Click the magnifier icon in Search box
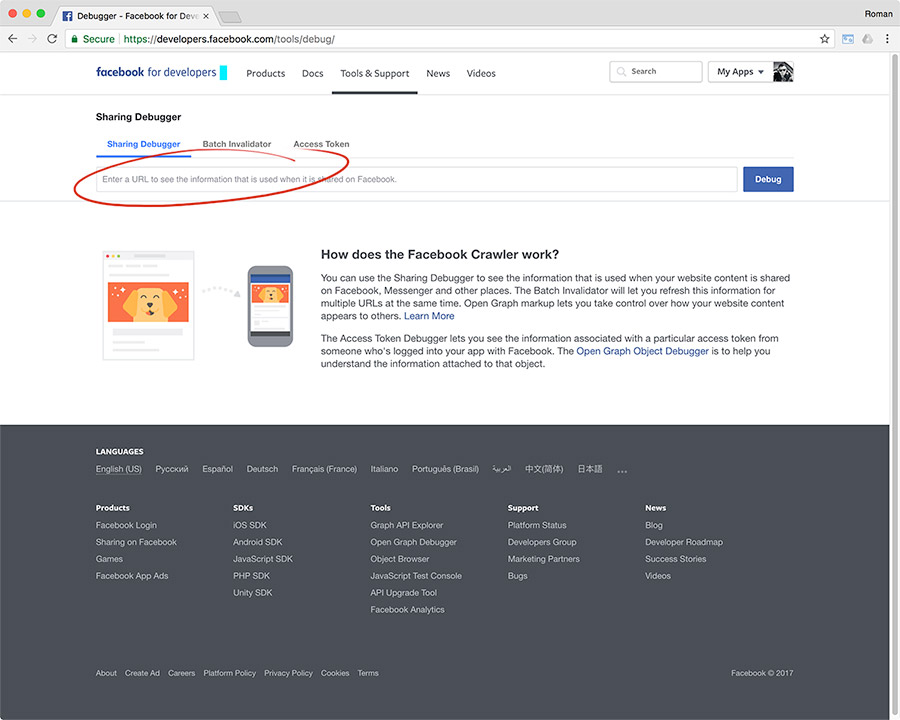 621,72
